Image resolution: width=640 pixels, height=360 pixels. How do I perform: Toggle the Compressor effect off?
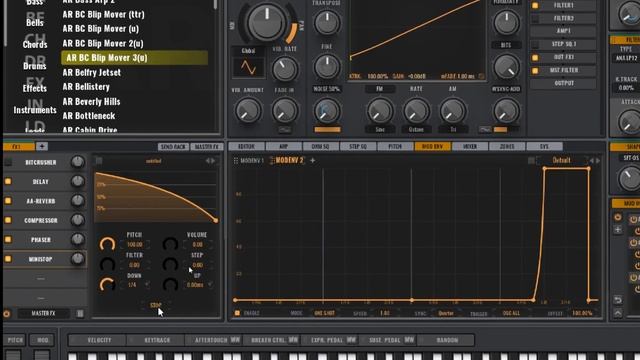pos(8,220)
